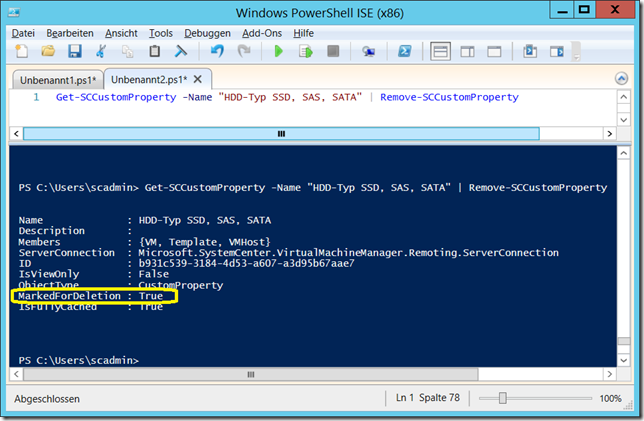
Task: Cut selection using the scissors icon
Action: 101,51
